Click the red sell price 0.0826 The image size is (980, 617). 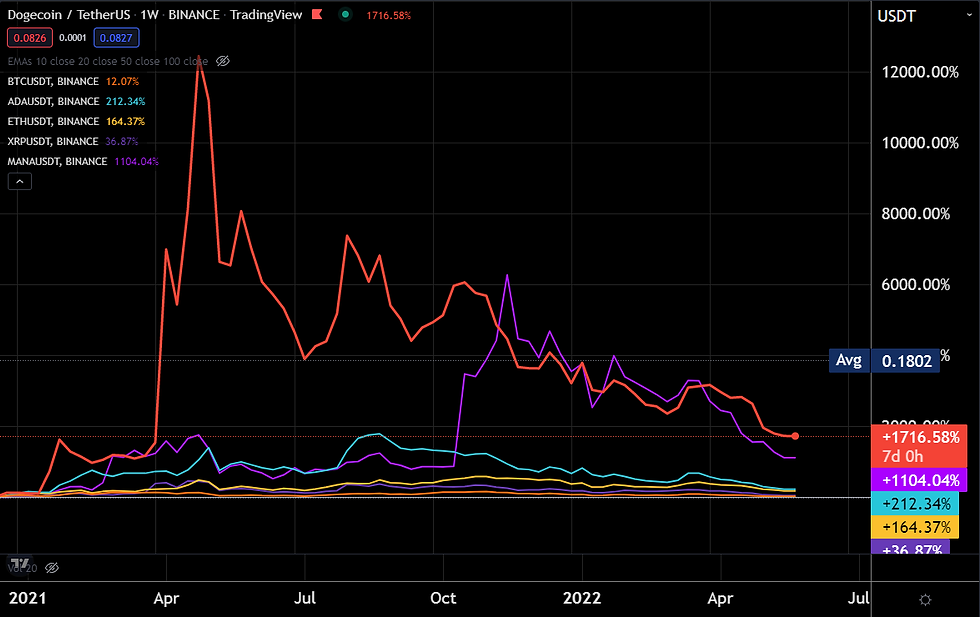pos(30,38)
